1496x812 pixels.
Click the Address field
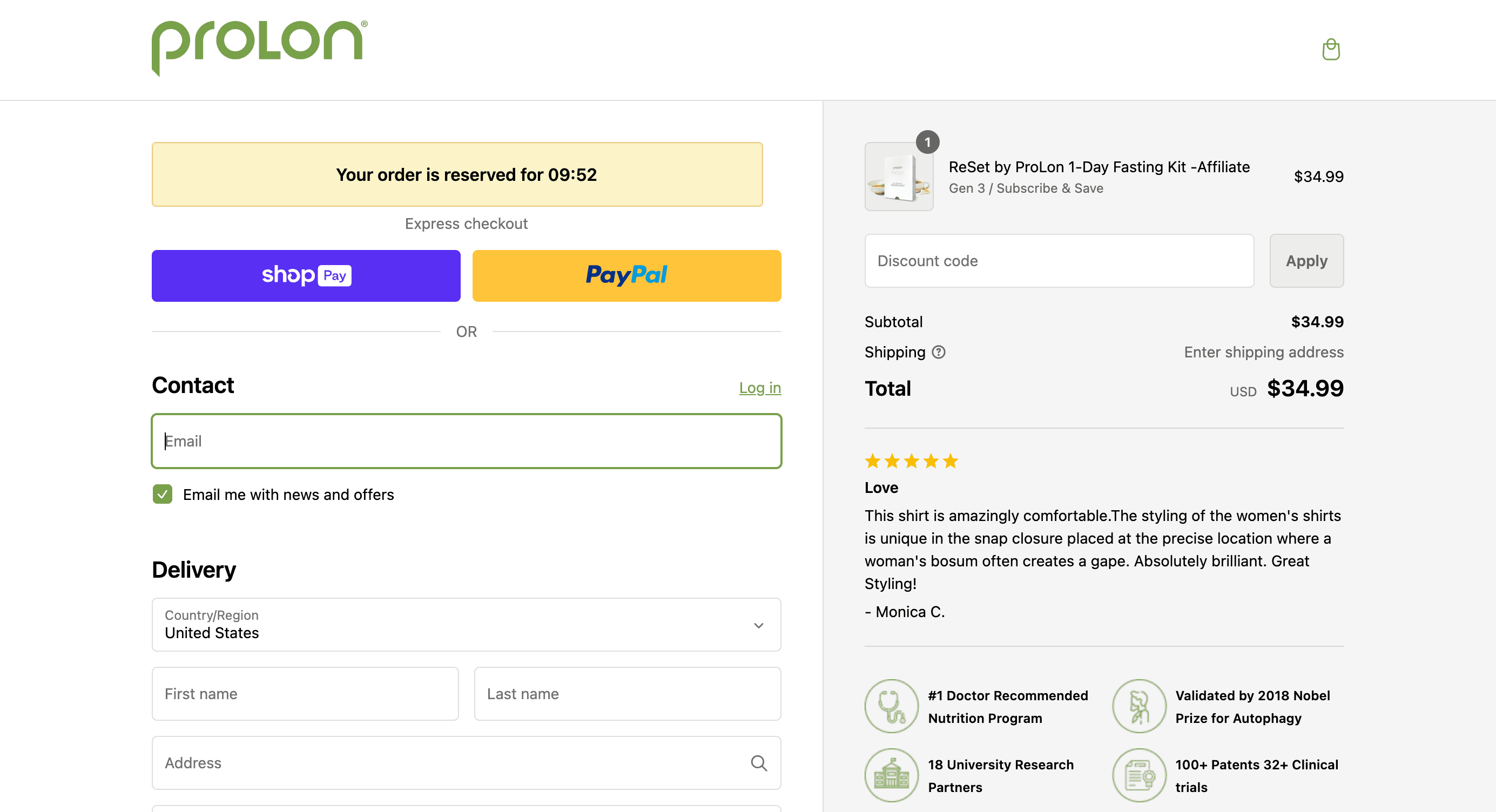(x=466, y=763)
